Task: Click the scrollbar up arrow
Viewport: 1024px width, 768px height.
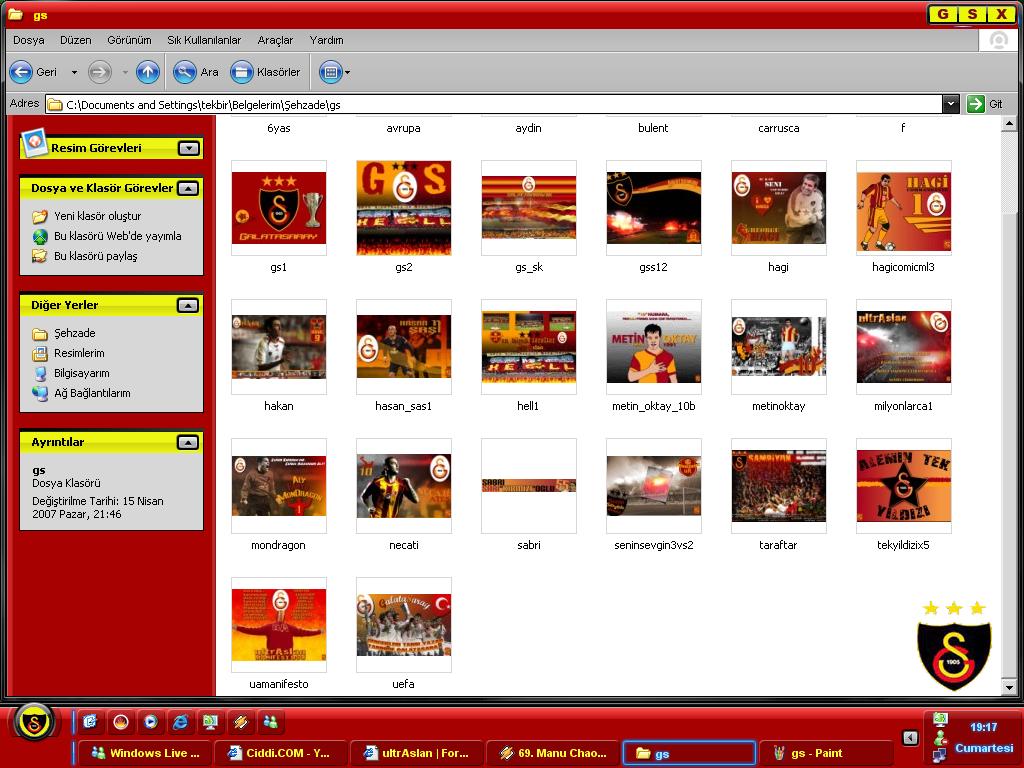Action: [1009, 123]
